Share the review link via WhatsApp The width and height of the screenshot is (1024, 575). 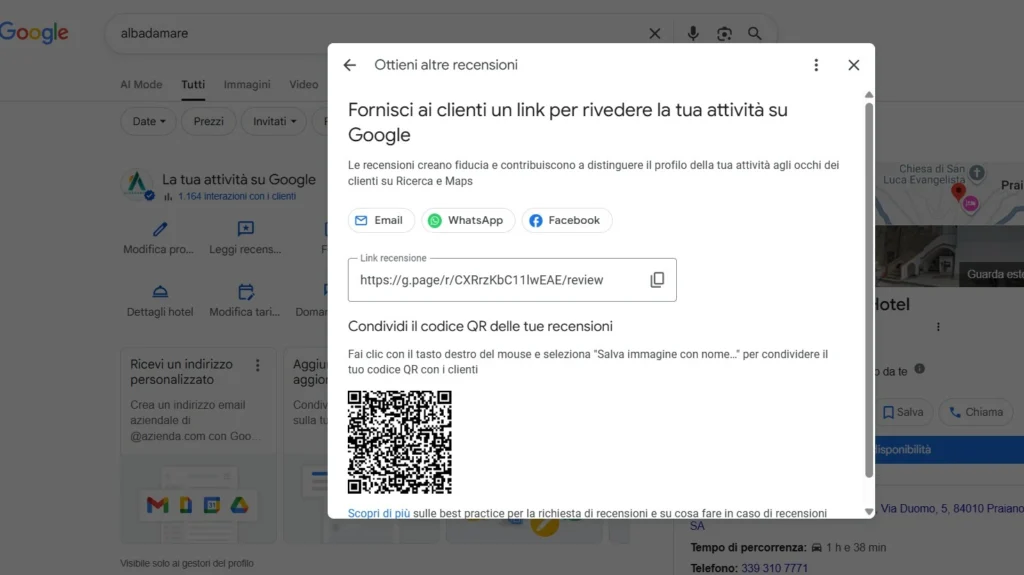(x=468, y=220)
